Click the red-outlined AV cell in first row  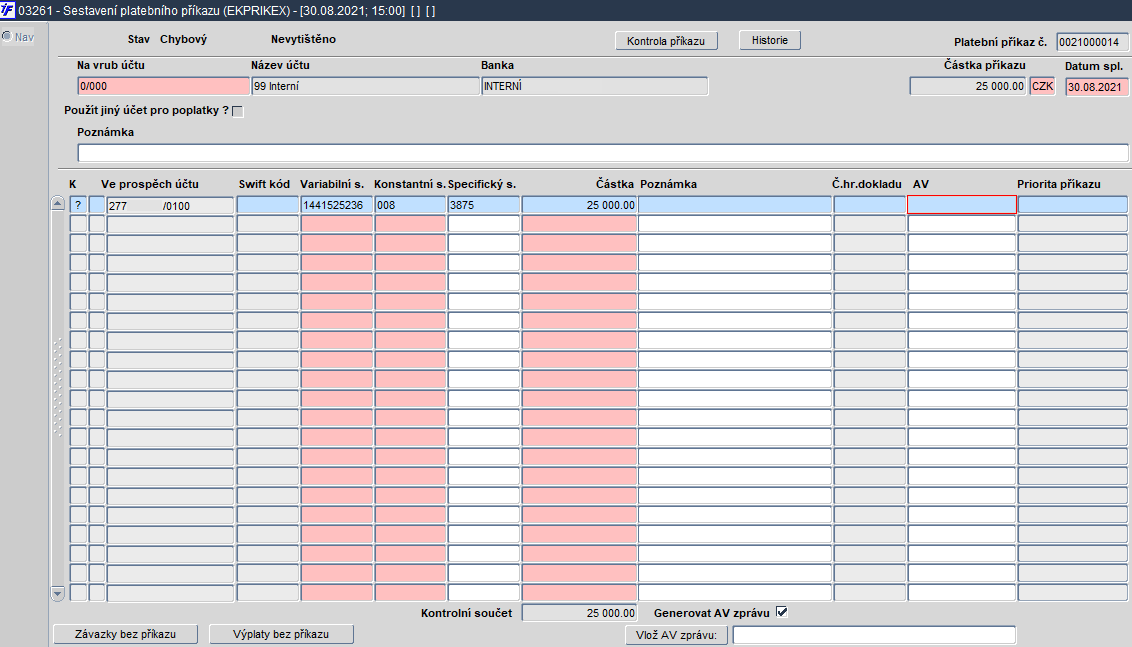(962, 205)
